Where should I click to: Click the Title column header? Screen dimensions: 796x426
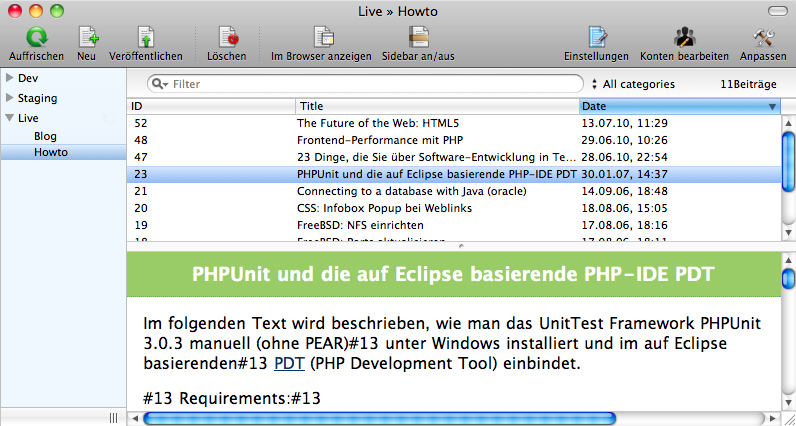coord(437,107)
